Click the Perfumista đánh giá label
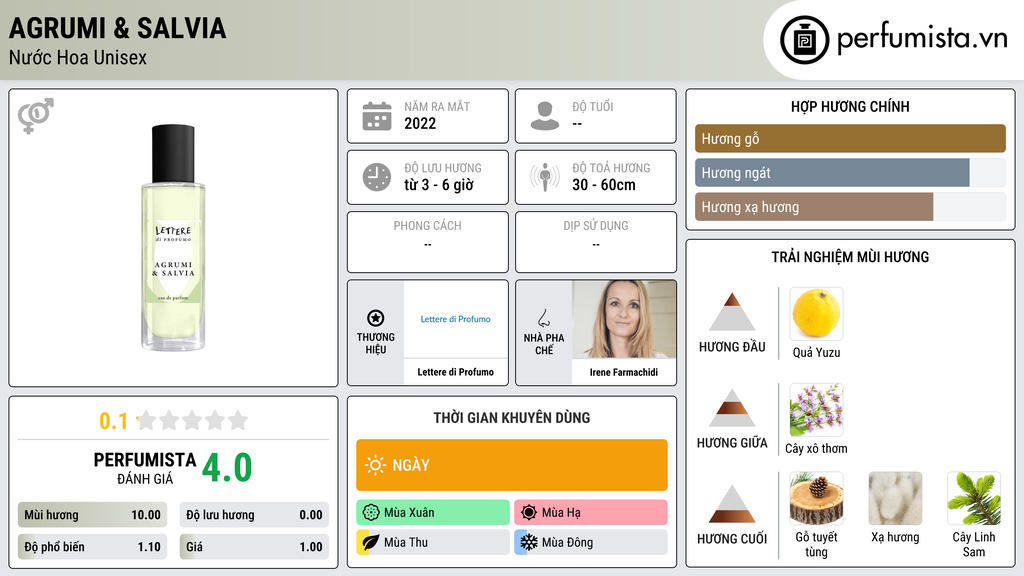 coord(145,468)
